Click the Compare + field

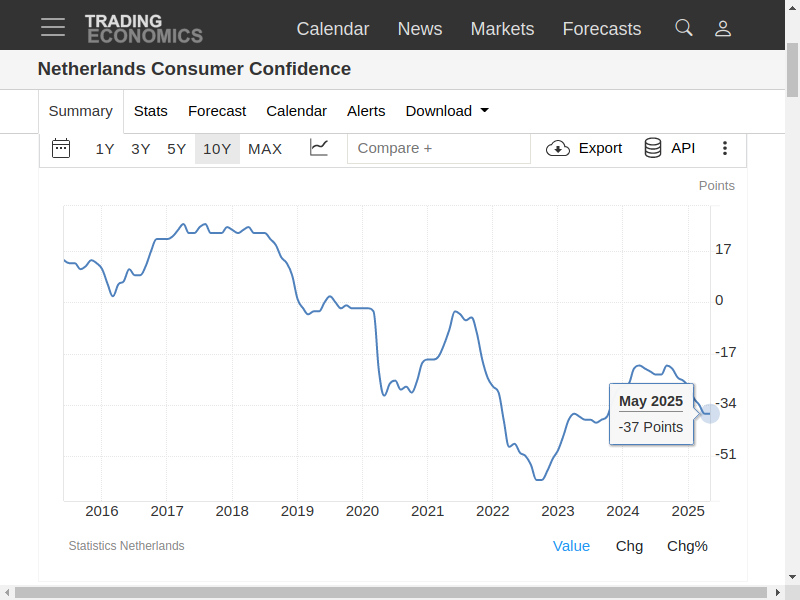point(438,148)
